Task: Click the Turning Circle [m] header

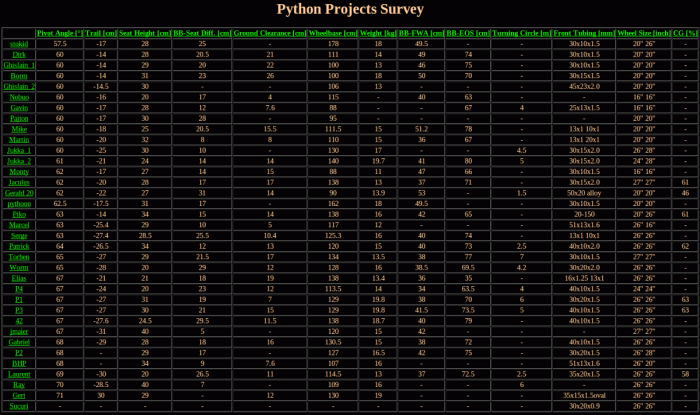Action: (x=521, y=33)
